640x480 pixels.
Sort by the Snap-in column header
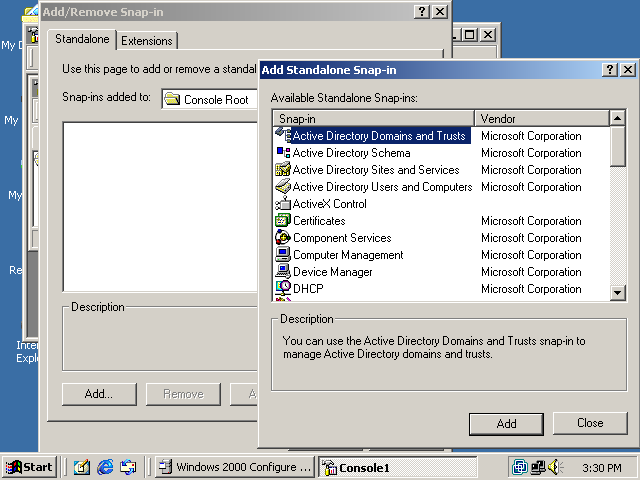coord(373,119)
